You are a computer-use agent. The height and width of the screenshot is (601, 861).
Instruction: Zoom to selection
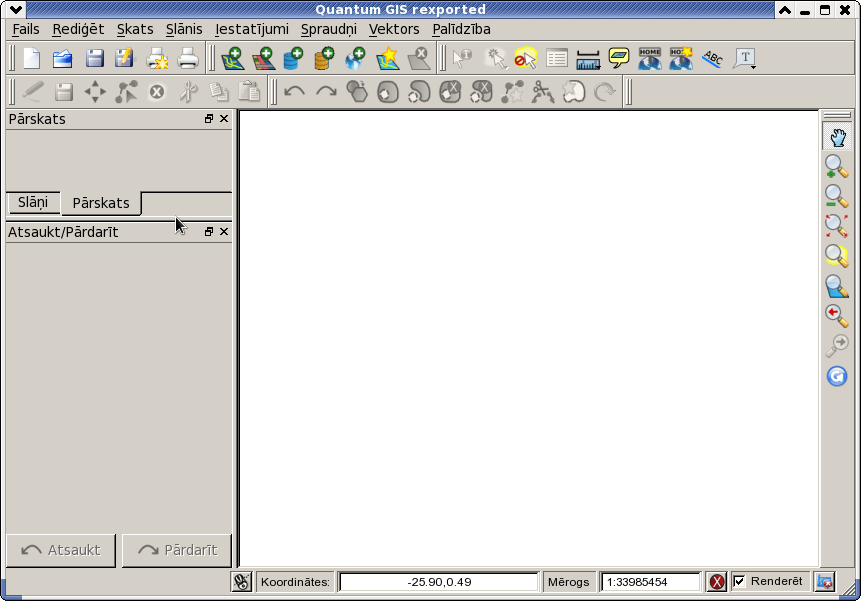click(837, 255)
